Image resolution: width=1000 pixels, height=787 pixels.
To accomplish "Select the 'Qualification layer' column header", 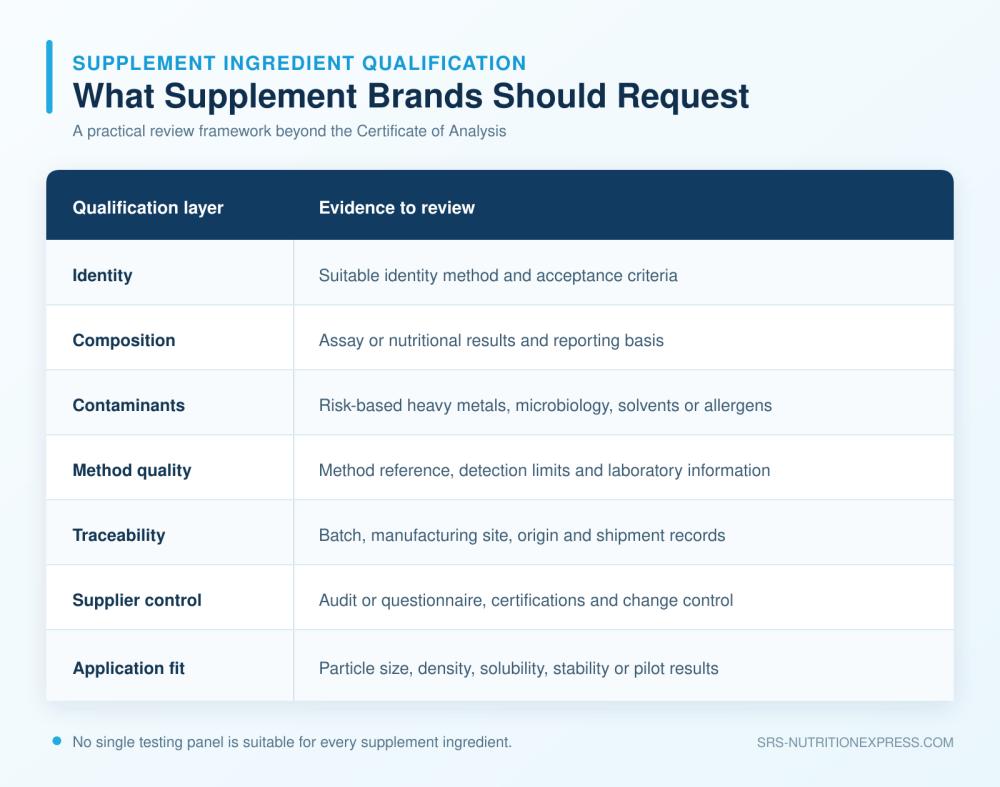I will point(148,208).
